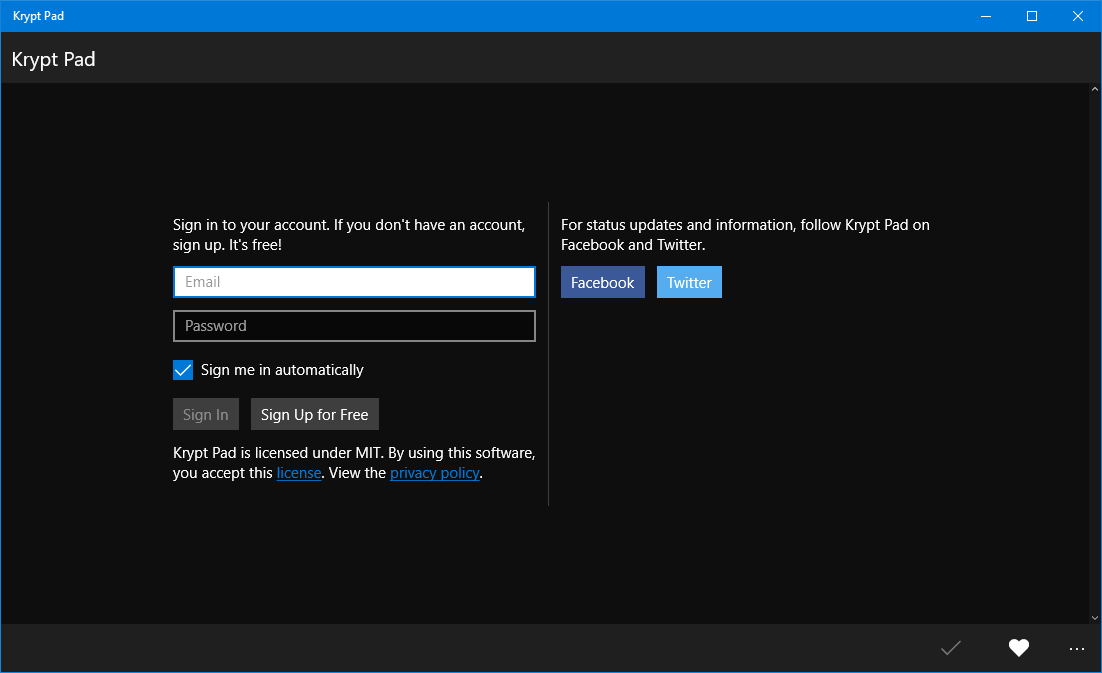
Task: Minimize the Krypt Pad window
Action: tap(986, 16)
